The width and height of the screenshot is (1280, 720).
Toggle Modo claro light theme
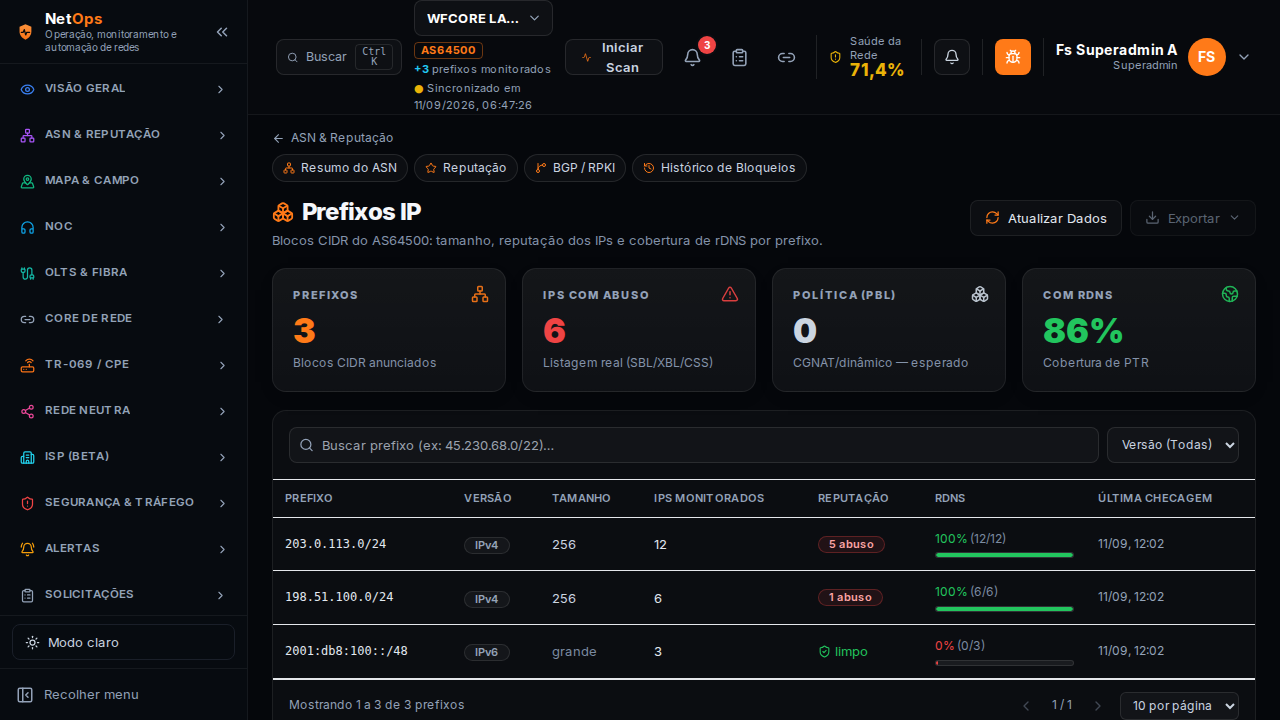[123, 642]
